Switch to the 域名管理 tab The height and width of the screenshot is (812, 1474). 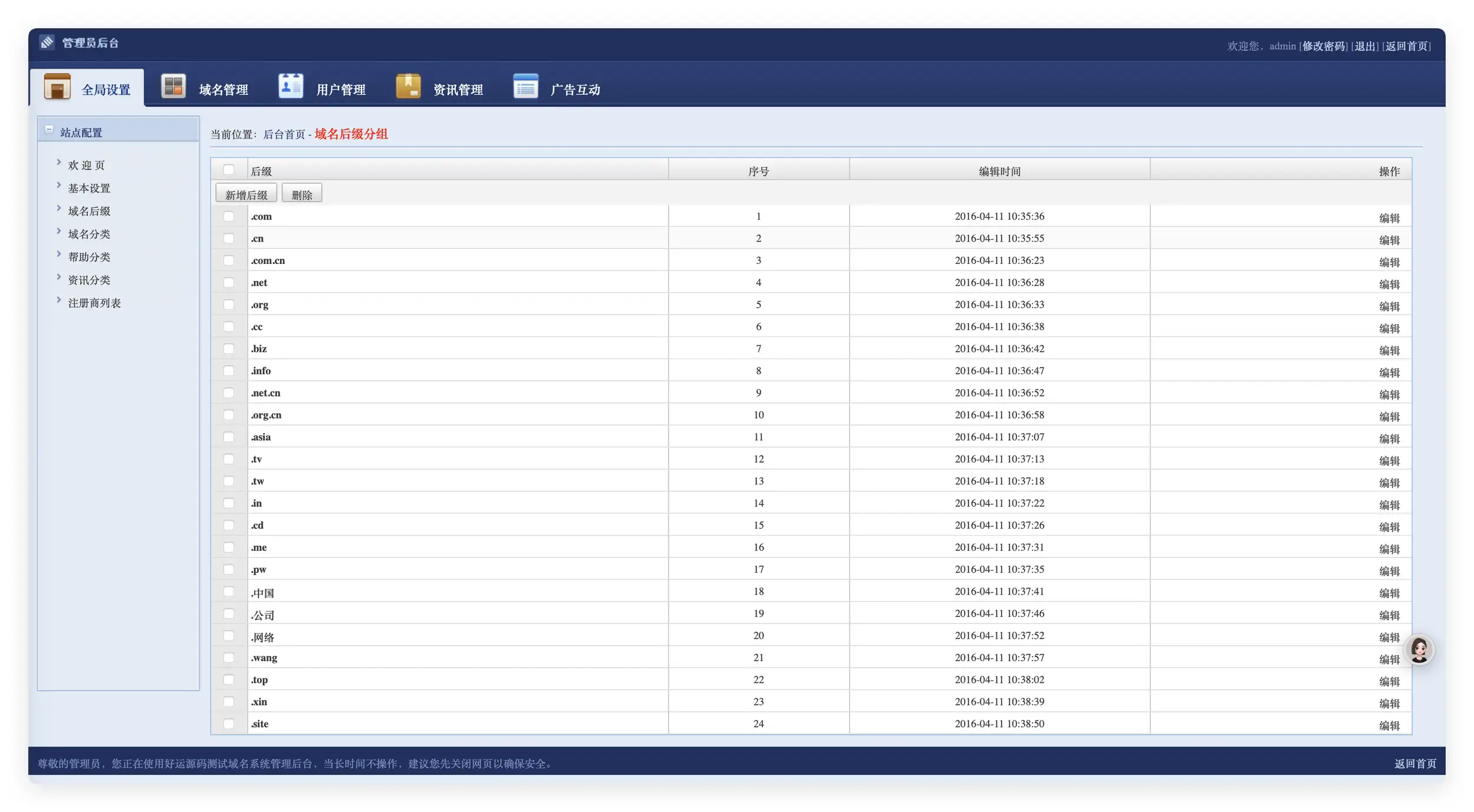[223, 90]
